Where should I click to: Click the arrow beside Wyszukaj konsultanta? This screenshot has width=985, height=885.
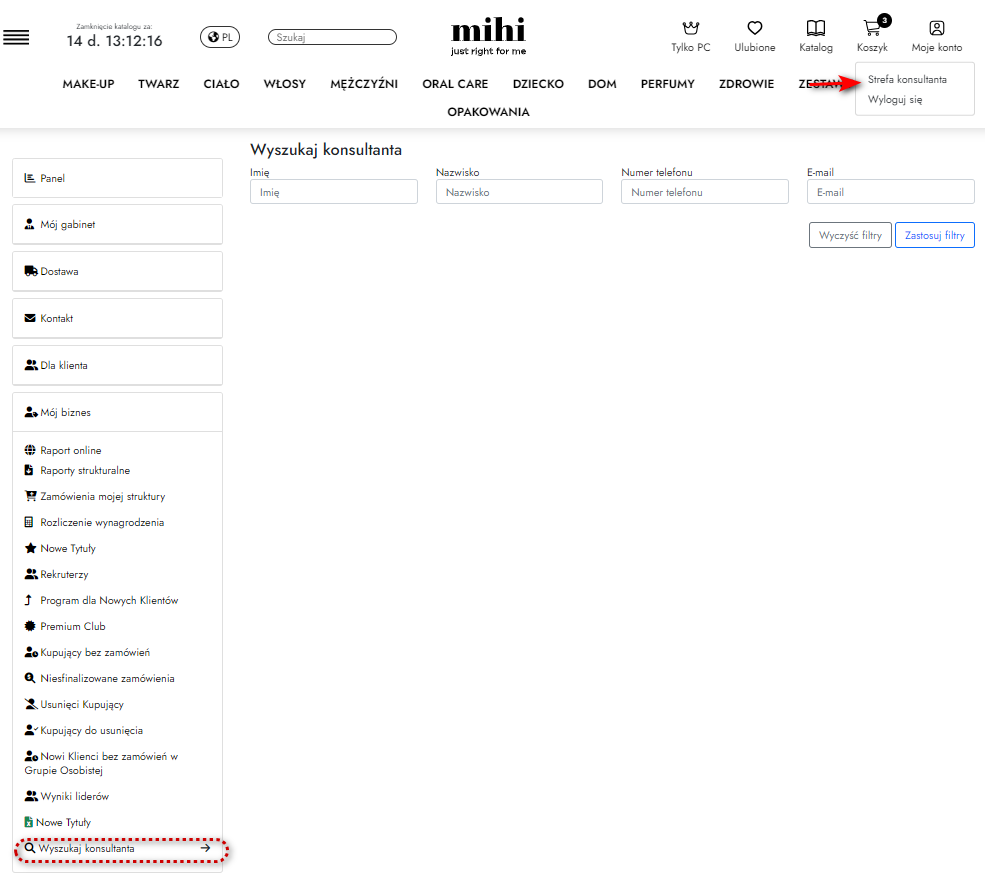pyautogui.click(x=205, y=848)
